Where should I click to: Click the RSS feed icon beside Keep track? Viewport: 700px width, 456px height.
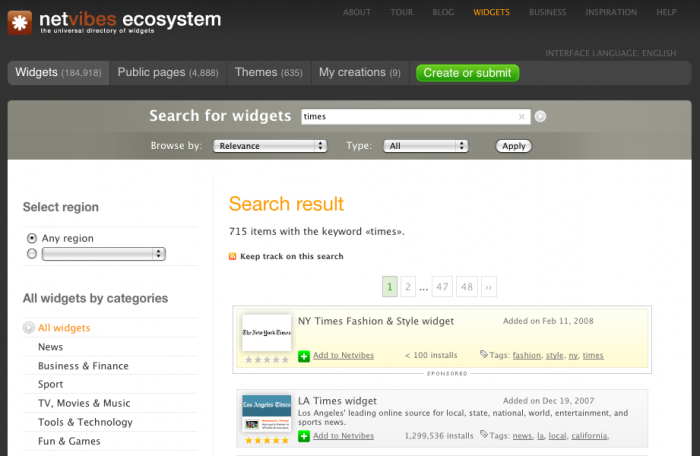click(233, 256)
